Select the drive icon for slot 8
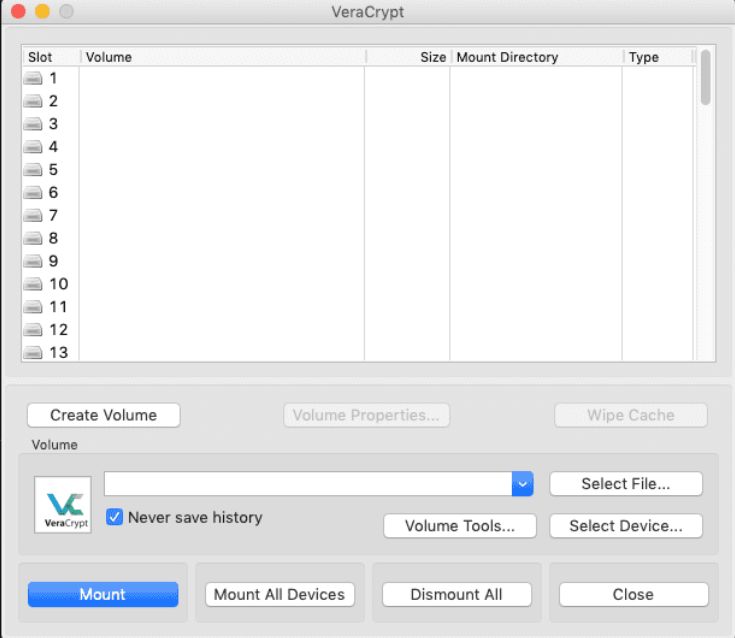The width and height of the screenshot is (735, 638). [x=33, y=238]
